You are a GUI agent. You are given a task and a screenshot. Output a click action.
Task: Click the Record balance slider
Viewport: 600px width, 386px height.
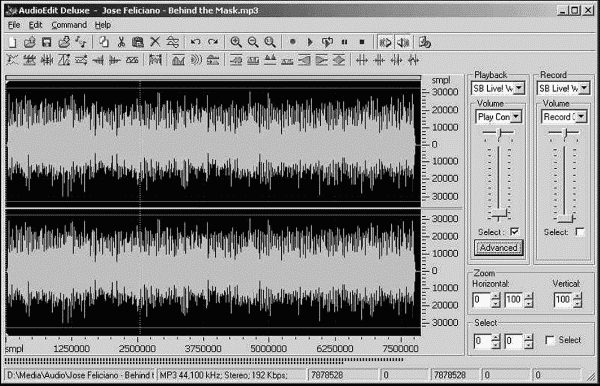tap(564, 133)
